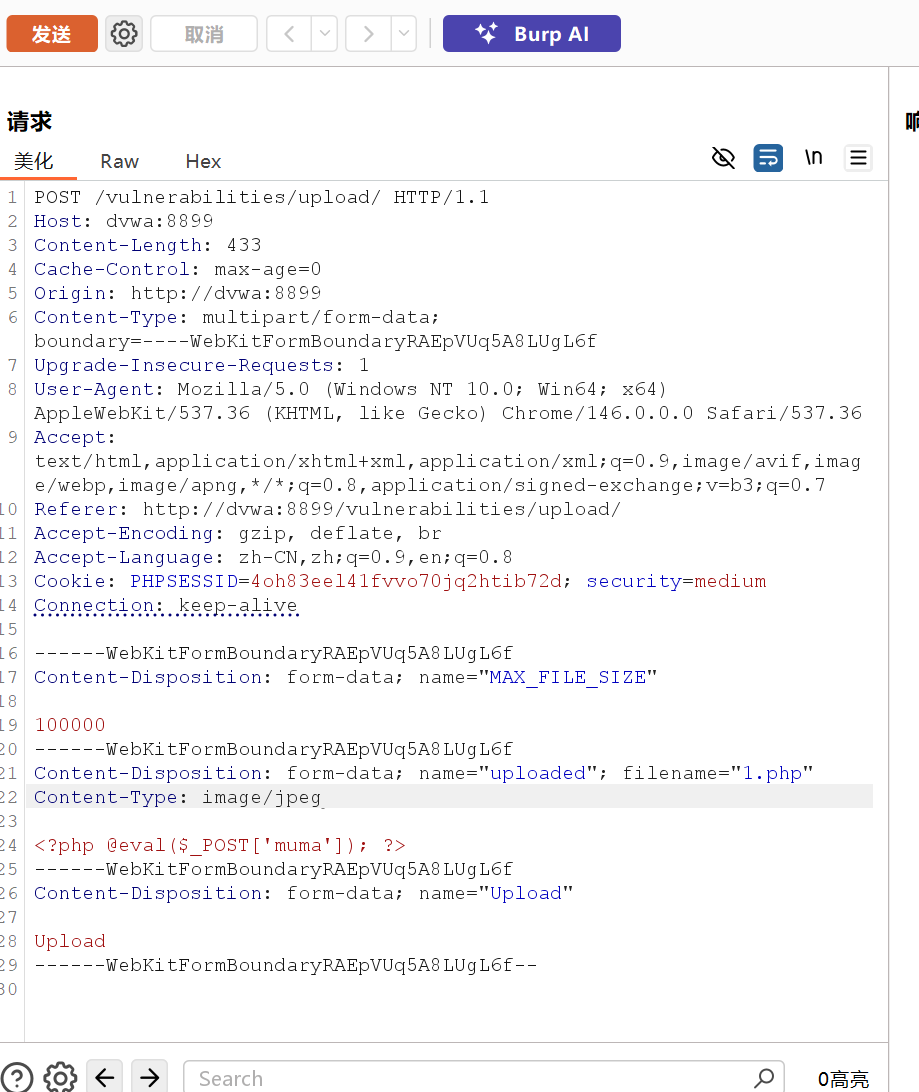This screenshot has height=1092, width=919.
Task: Expand the back history dropdown arrow
Action: pyautogui.click(x=324, y=33)
